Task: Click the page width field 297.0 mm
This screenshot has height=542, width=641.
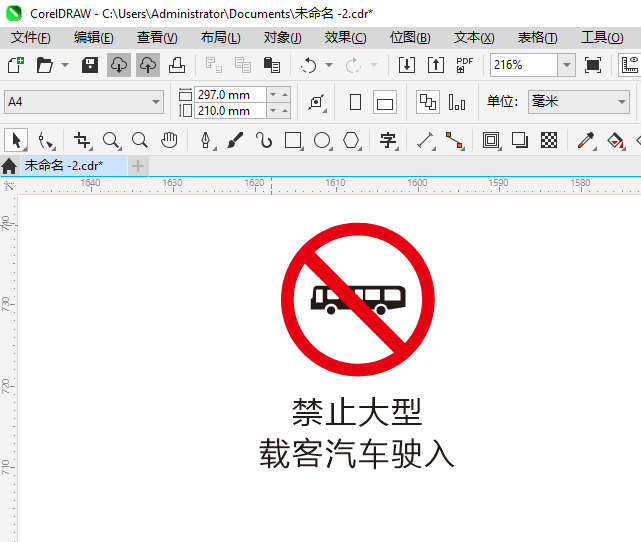Action: (x=230, y=94)
